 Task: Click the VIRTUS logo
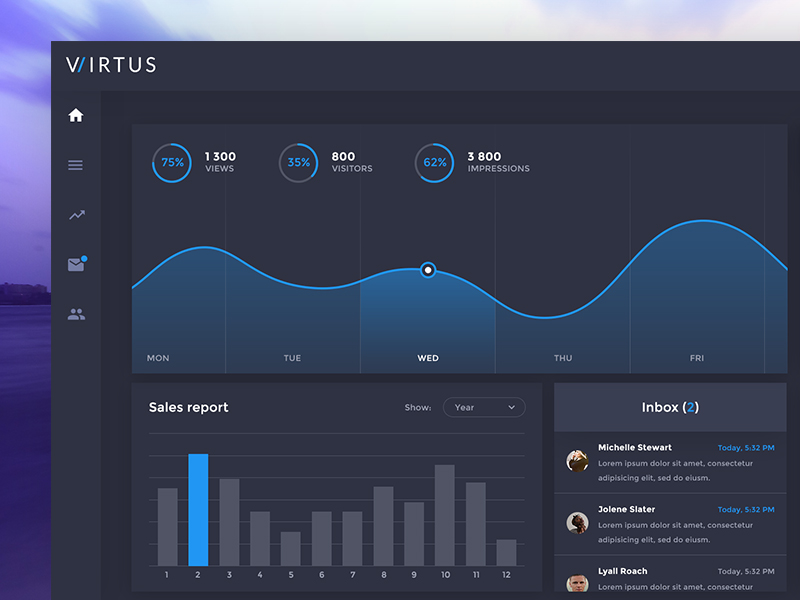pyautogui.click(x=111, y=65)
